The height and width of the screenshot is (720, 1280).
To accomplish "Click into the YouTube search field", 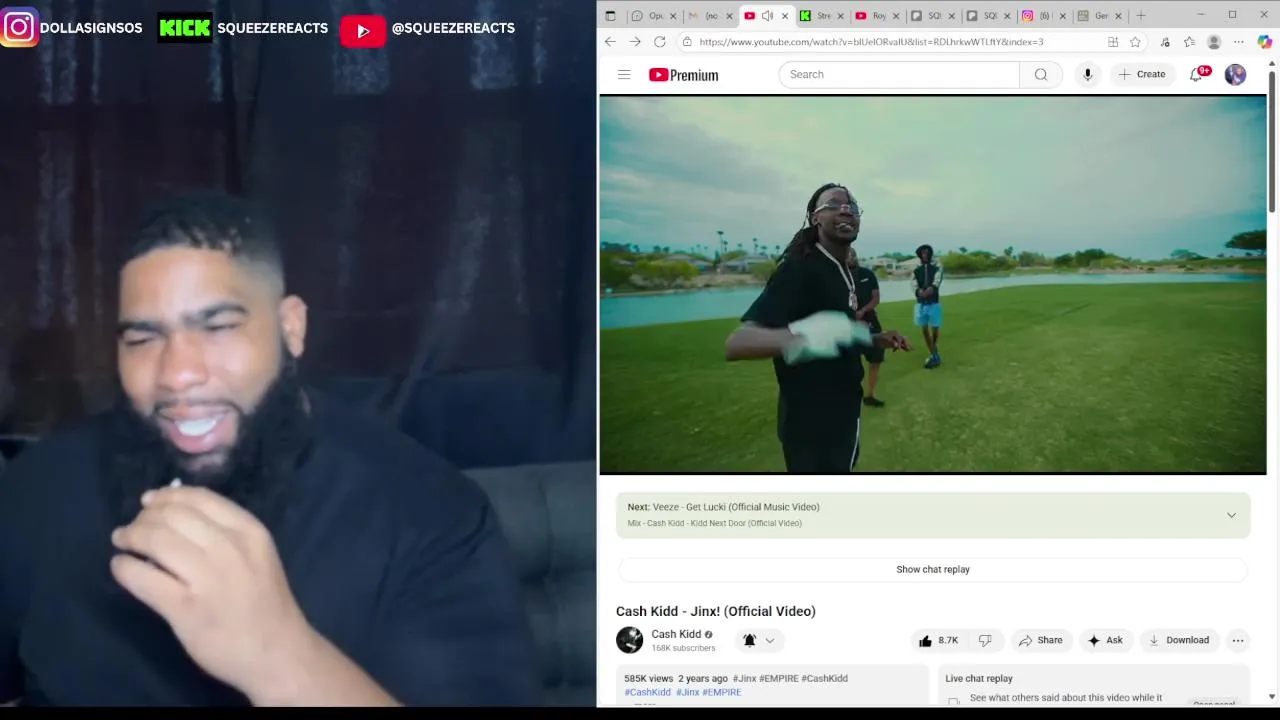I will tap(899, 75).
